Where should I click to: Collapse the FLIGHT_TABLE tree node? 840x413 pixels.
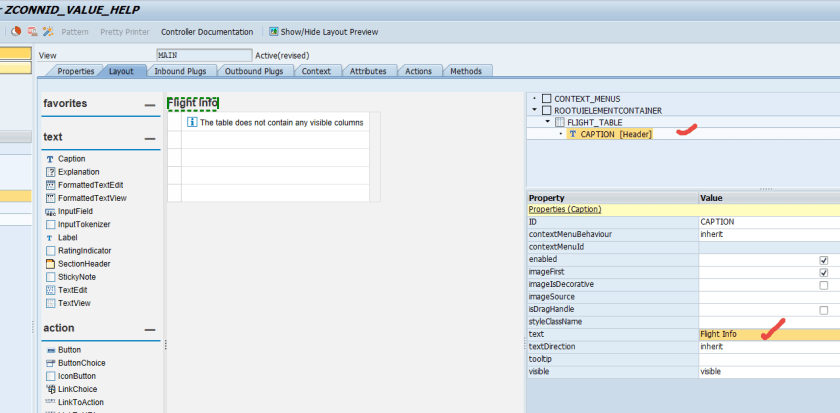point(547,122)
